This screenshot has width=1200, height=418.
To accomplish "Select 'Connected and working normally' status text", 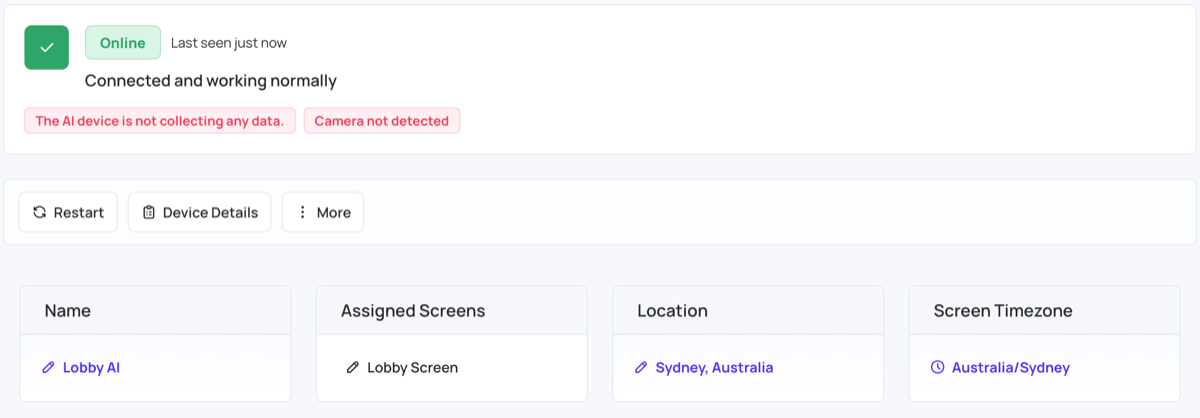I will 211,81.
